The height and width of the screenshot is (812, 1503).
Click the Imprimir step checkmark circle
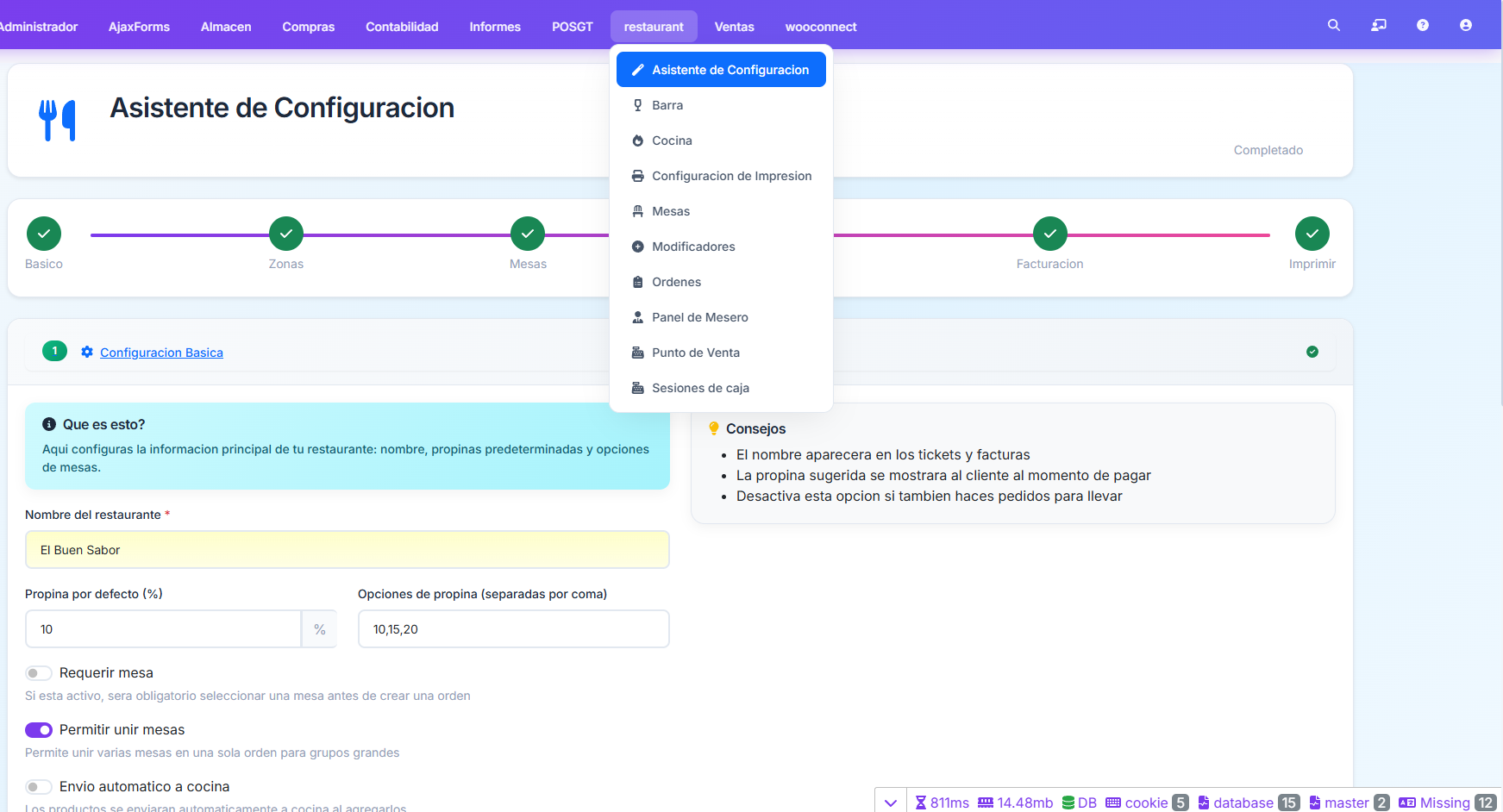[x=1312, y=234]
